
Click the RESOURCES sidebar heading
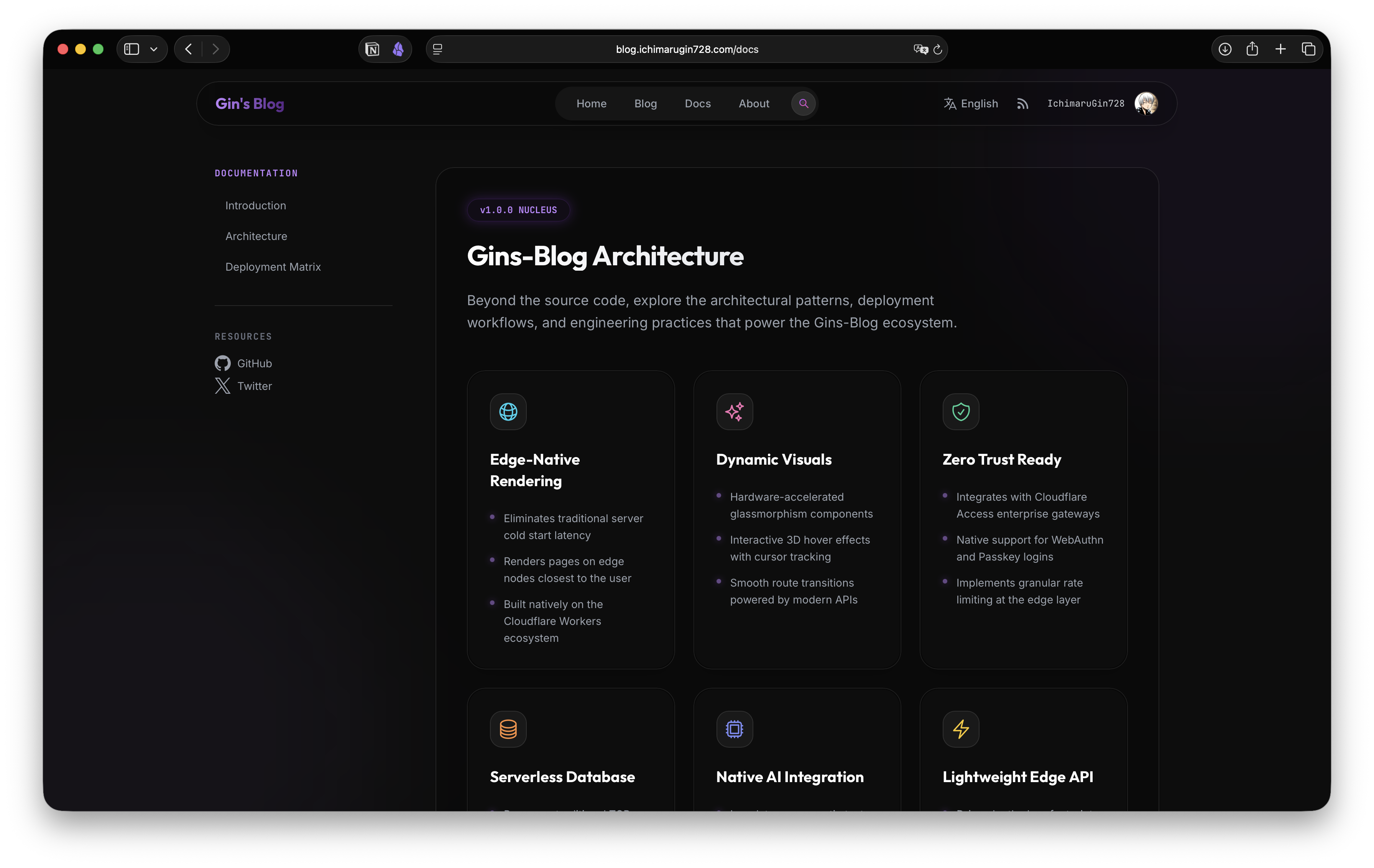point(243,336)
